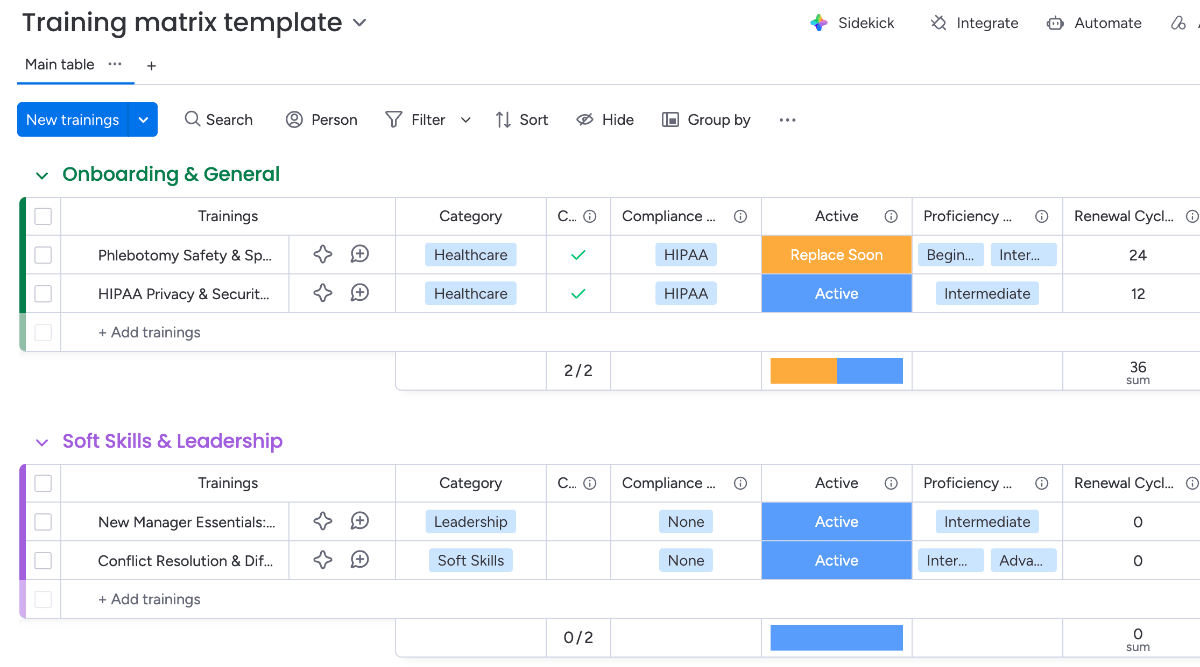The image size is (1200, 667).
Task: Open Main table tab options ellipsis
Action: (115, 64)
